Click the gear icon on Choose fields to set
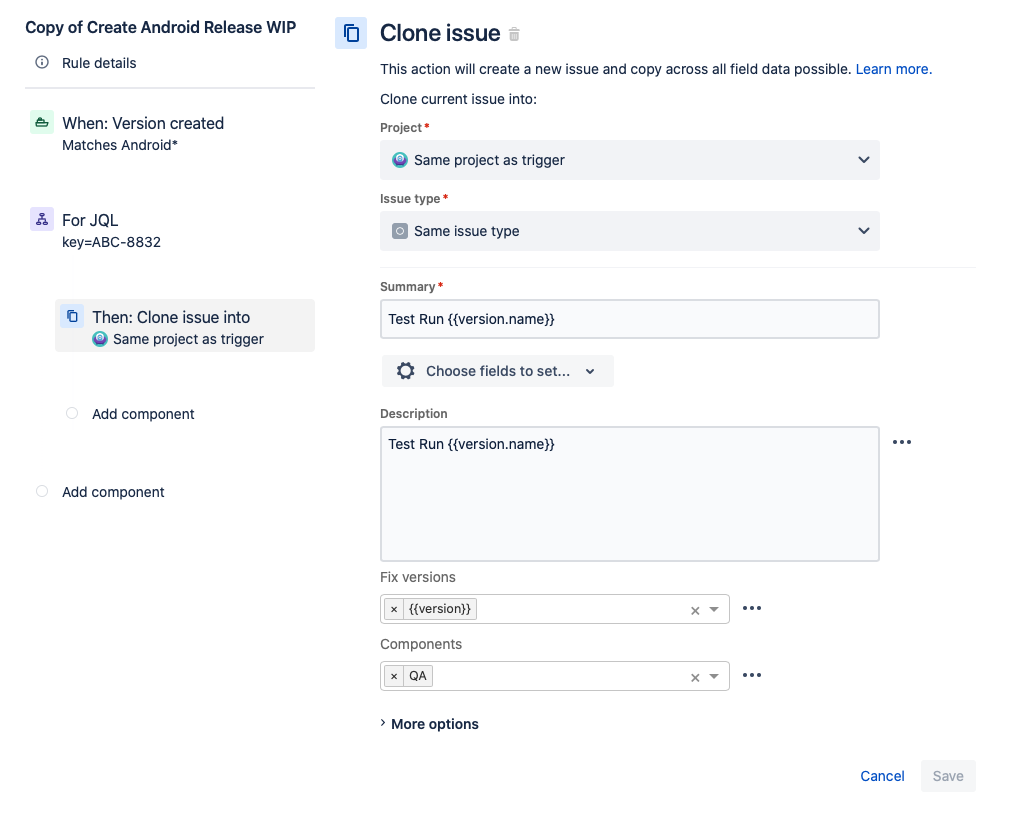Viewport: 1025px width, 827px height. [x=405, y=370]
